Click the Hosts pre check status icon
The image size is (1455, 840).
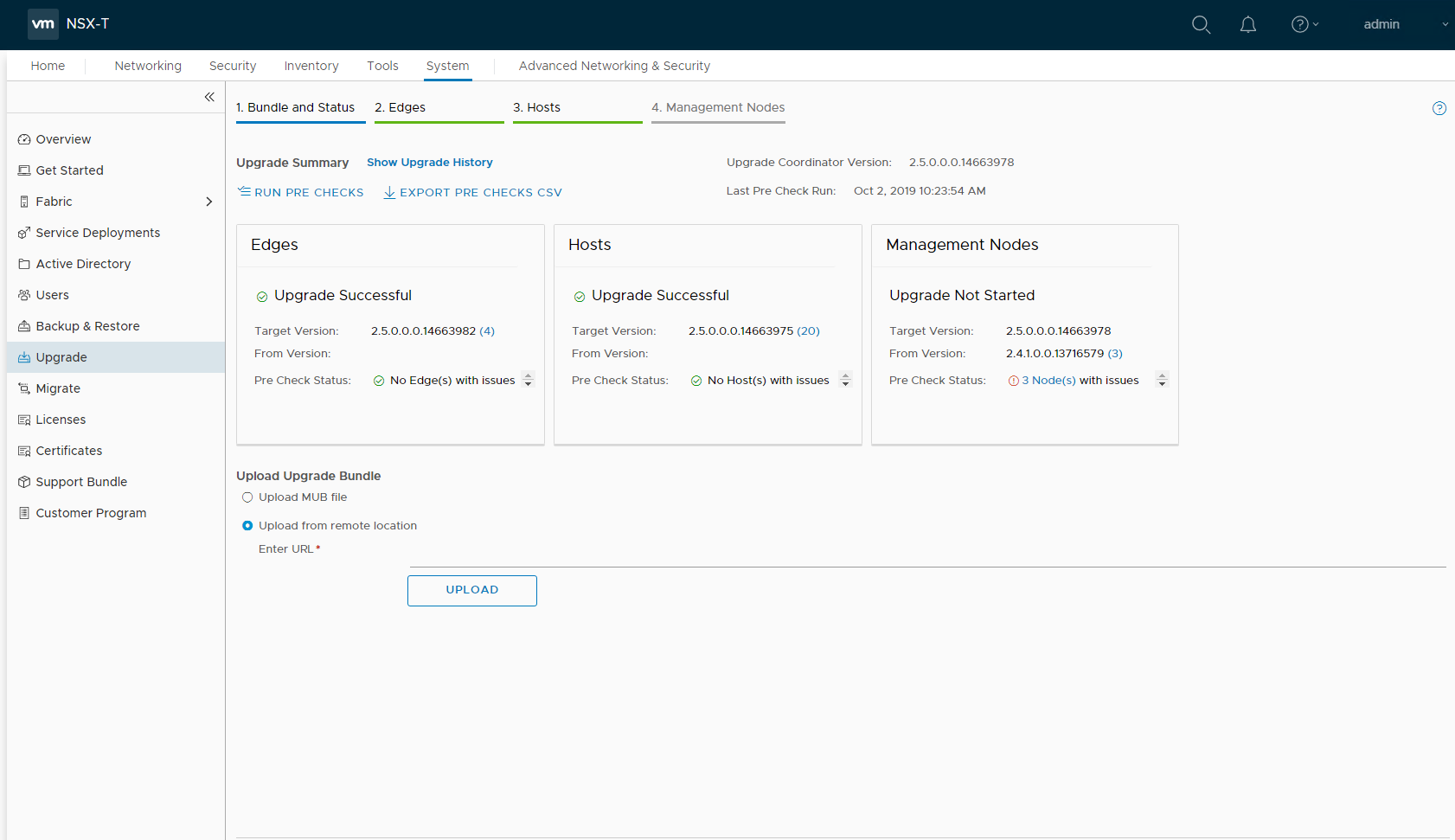click(x=696, y=381)
